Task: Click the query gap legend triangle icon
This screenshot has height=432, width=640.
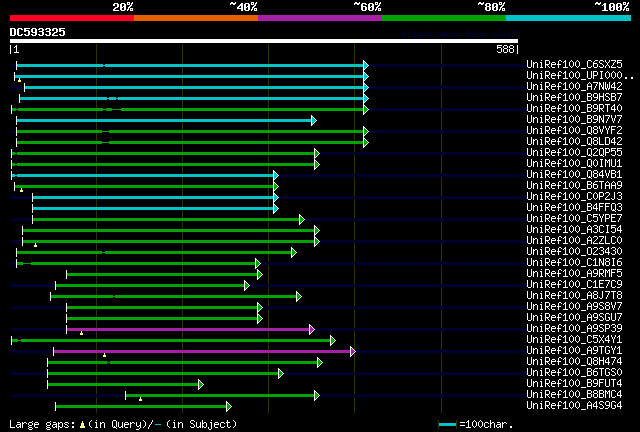Action: 82,425
